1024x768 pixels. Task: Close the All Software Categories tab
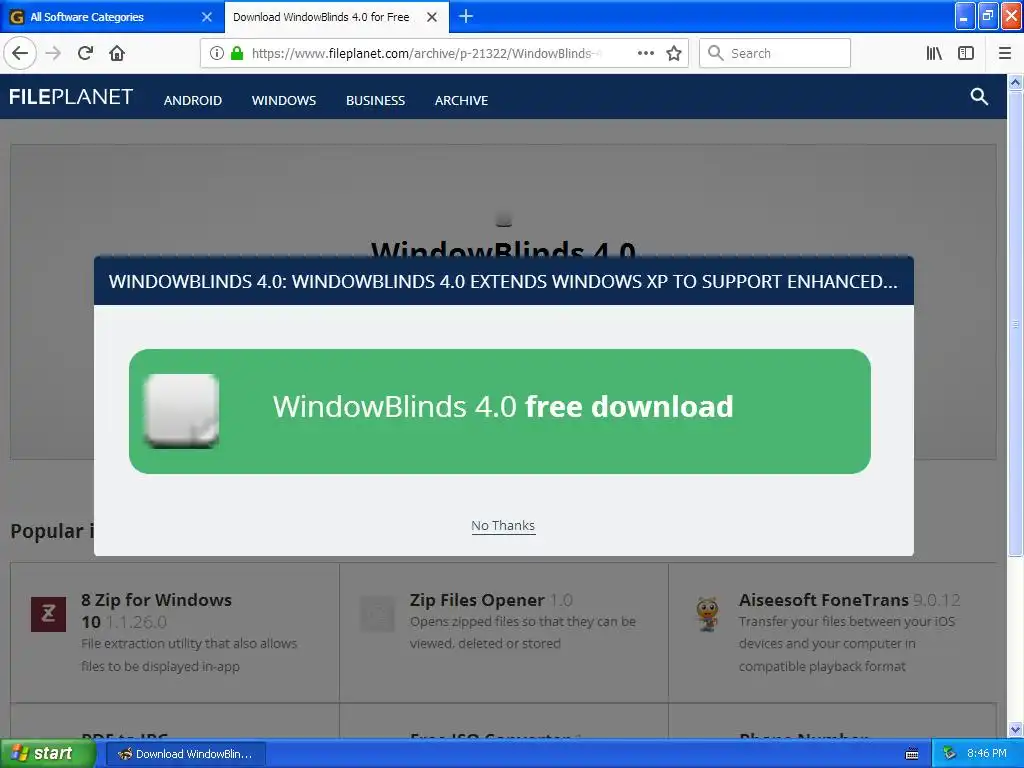(206, 17)
